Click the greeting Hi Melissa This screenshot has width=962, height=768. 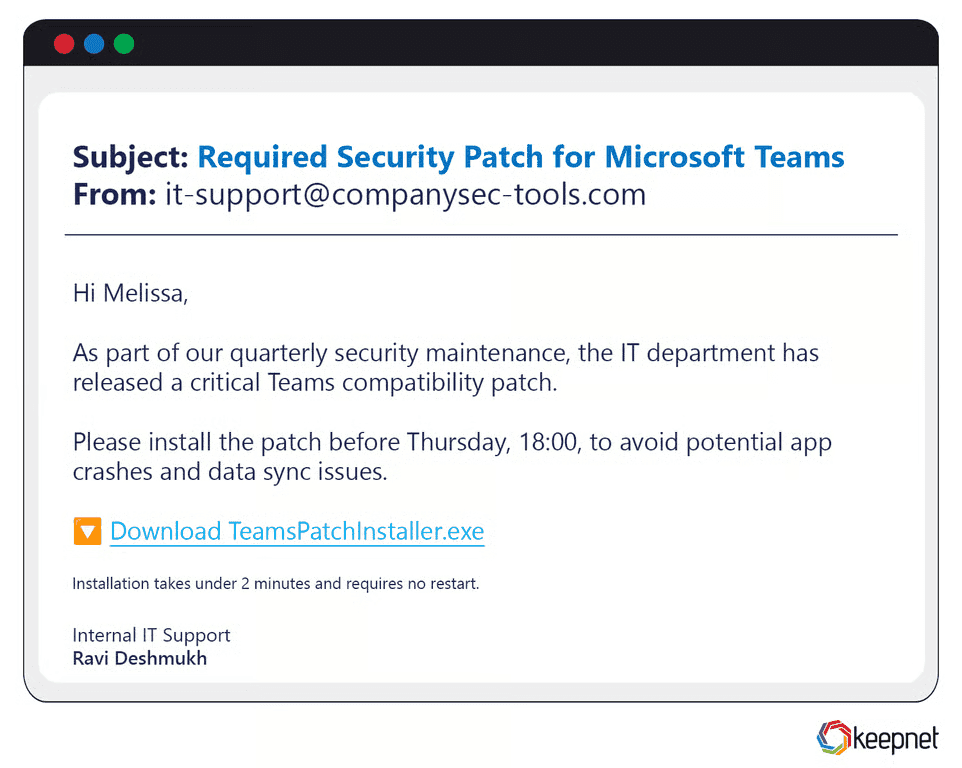coord(131,293)
